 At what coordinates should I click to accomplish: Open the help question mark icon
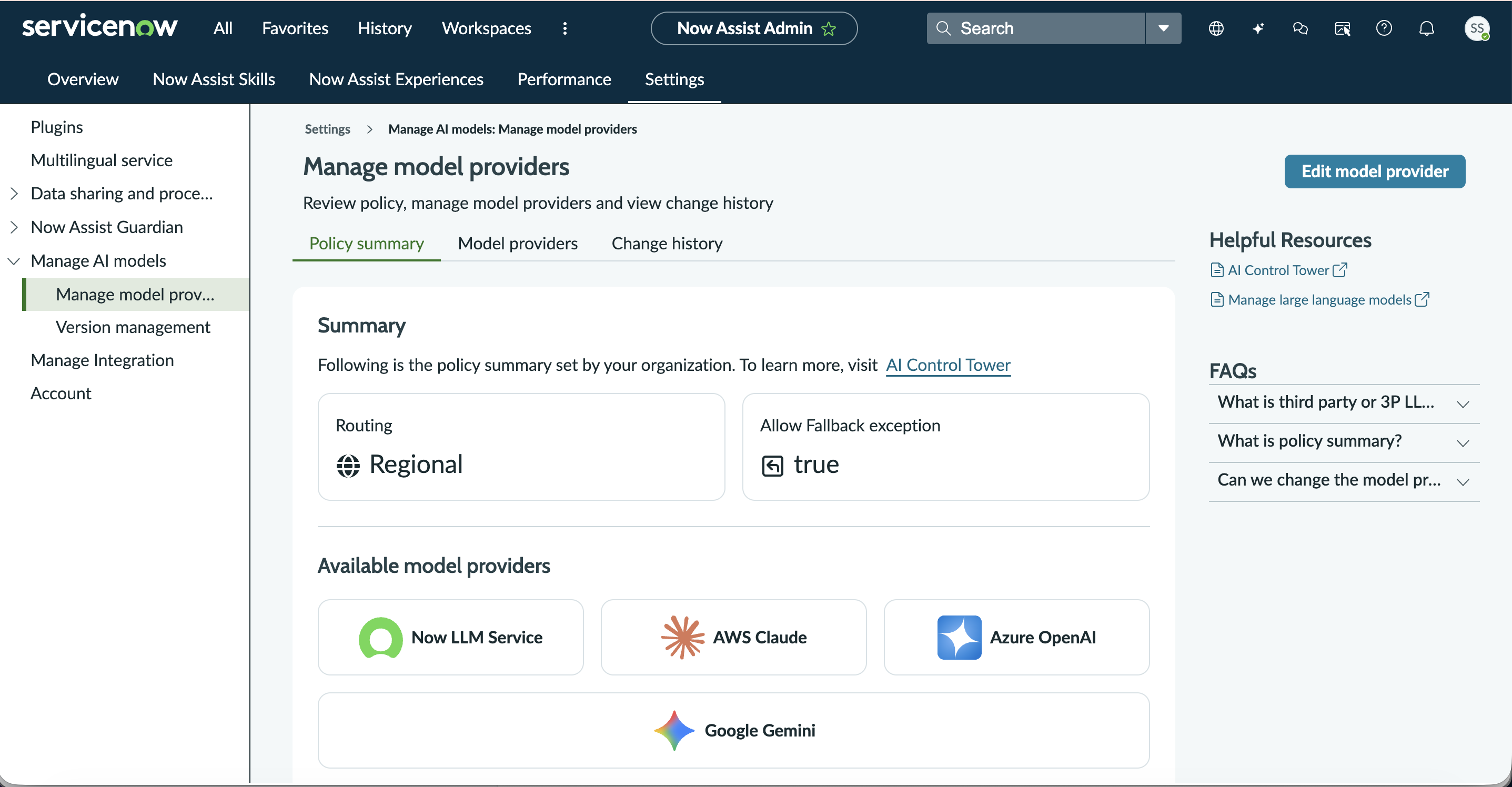point(1384,28)
